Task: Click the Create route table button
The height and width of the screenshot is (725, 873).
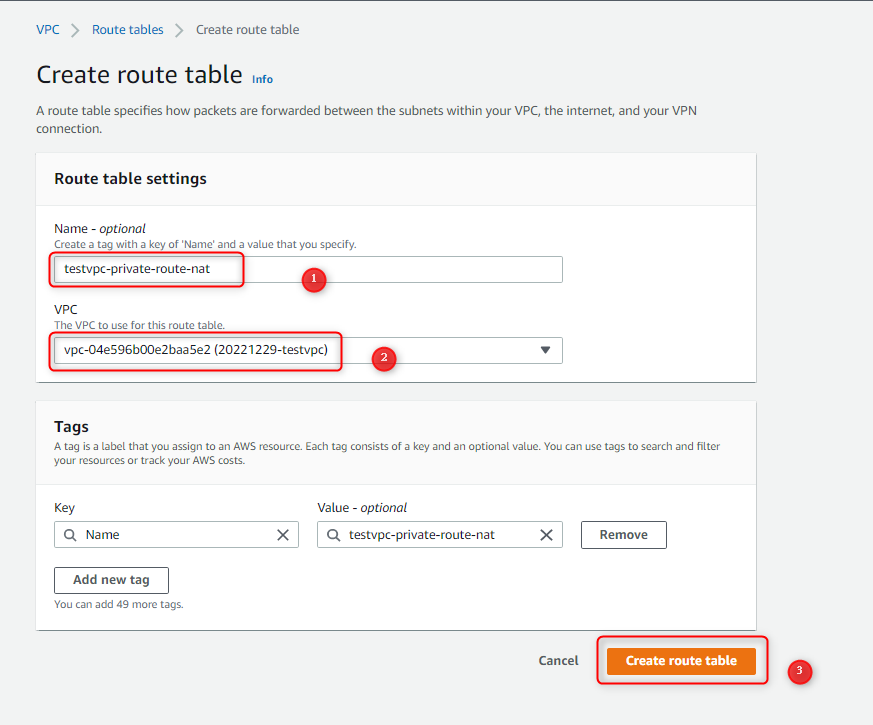Action: [x=681, y=661]
